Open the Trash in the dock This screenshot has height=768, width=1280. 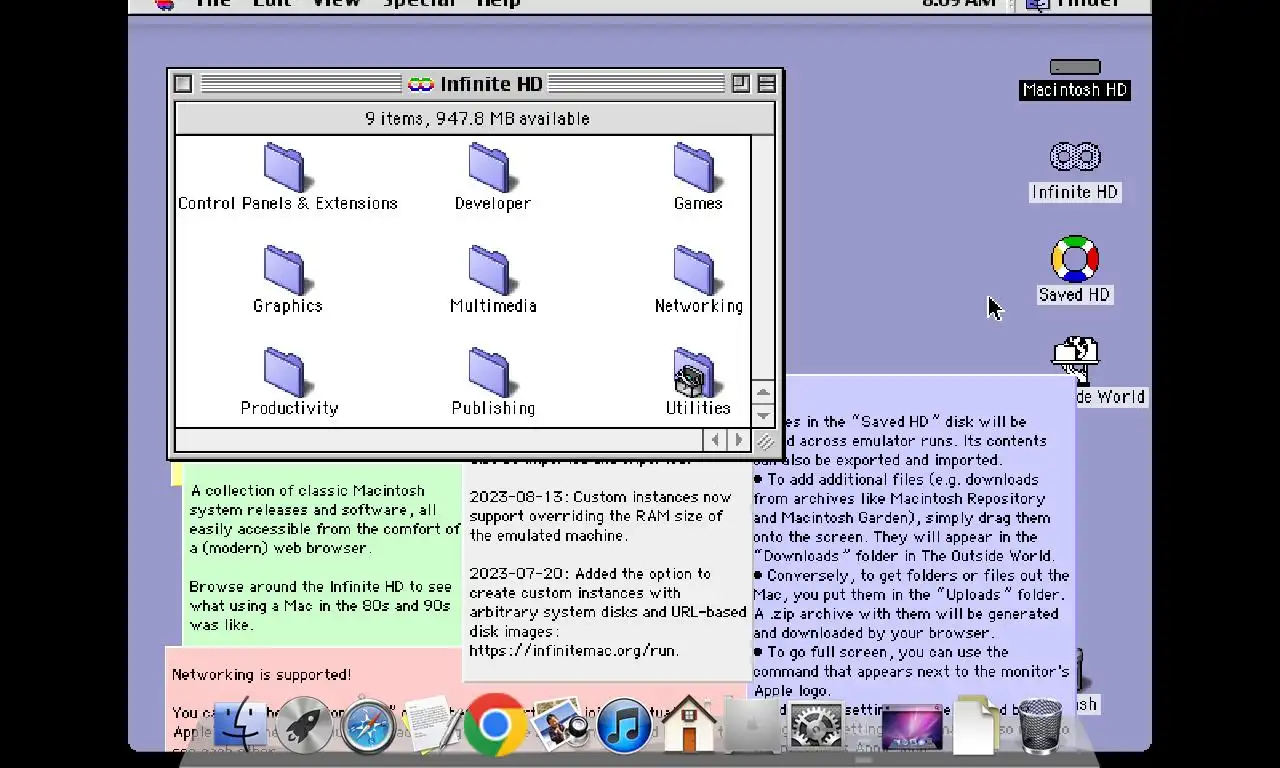[x=1040, y=726]
